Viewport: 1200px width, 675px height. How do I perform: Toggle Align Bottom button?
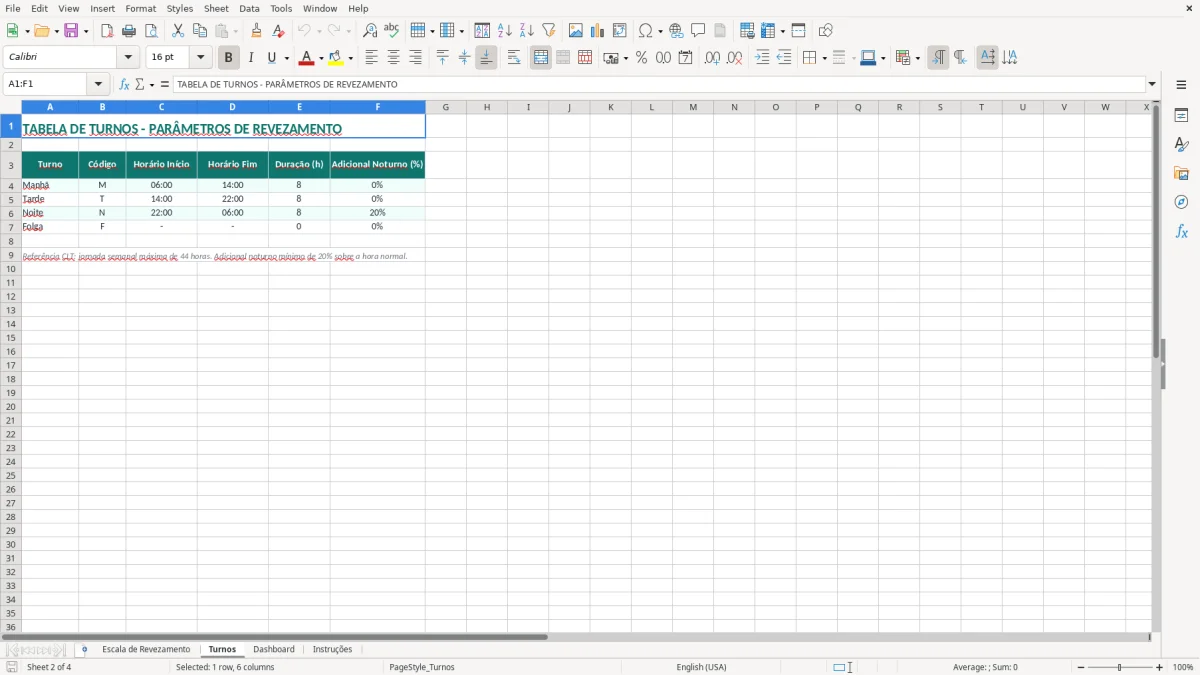click(486, 58)
